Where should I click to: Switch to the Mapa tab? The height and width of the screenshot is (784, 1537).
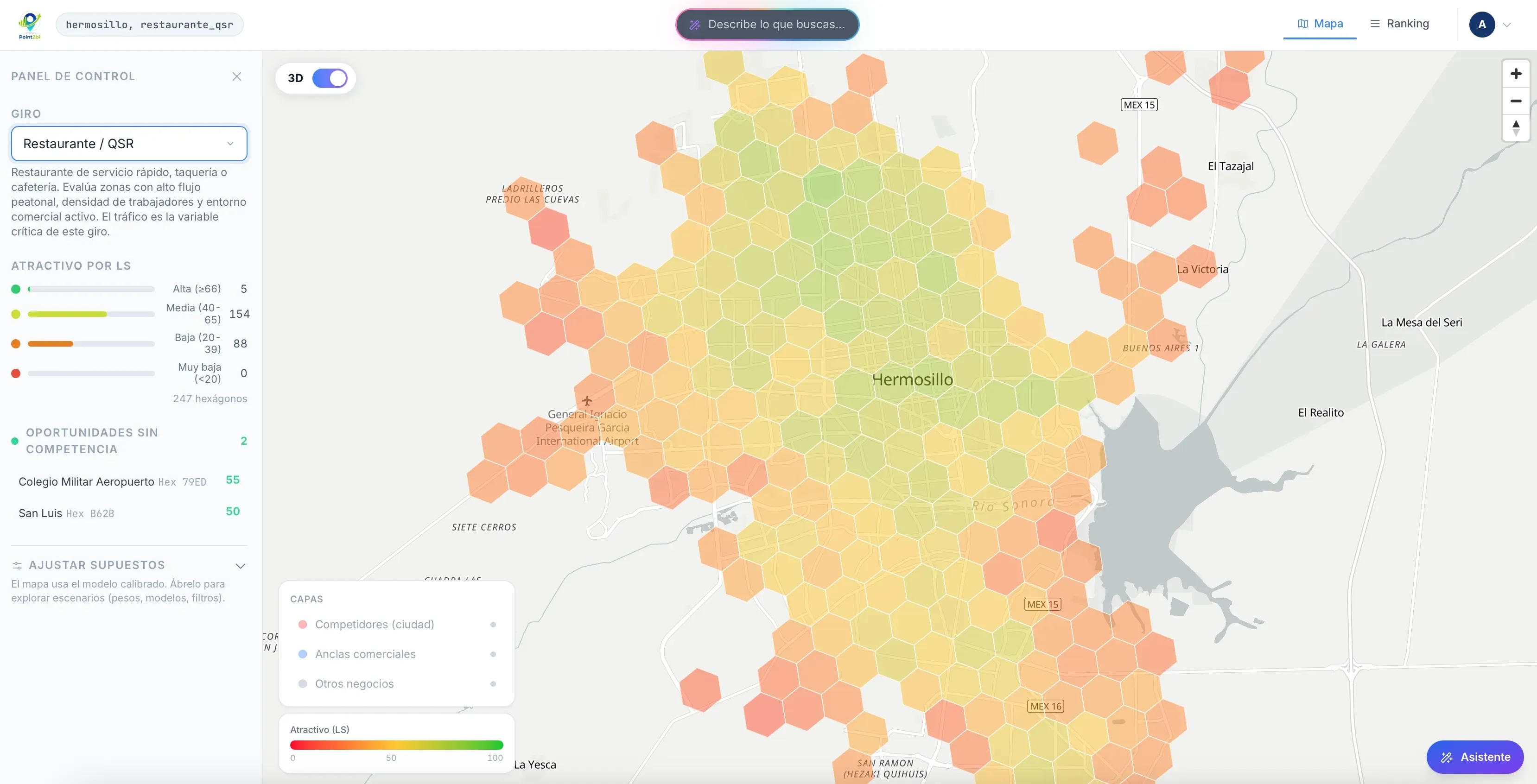point(1320,24)
